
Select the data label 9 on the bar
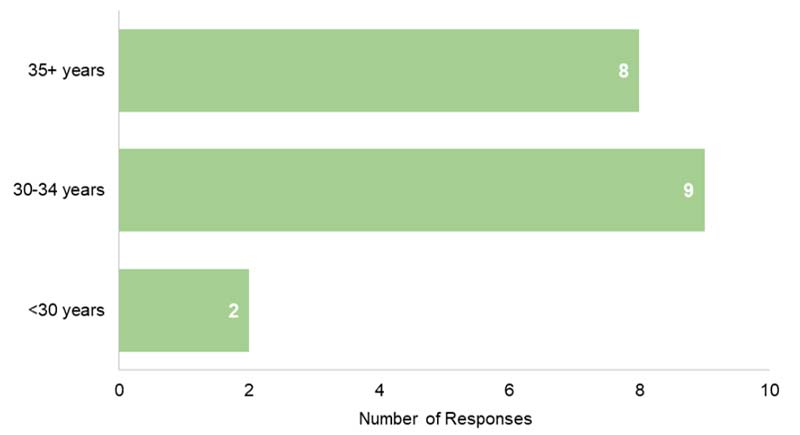688,190
